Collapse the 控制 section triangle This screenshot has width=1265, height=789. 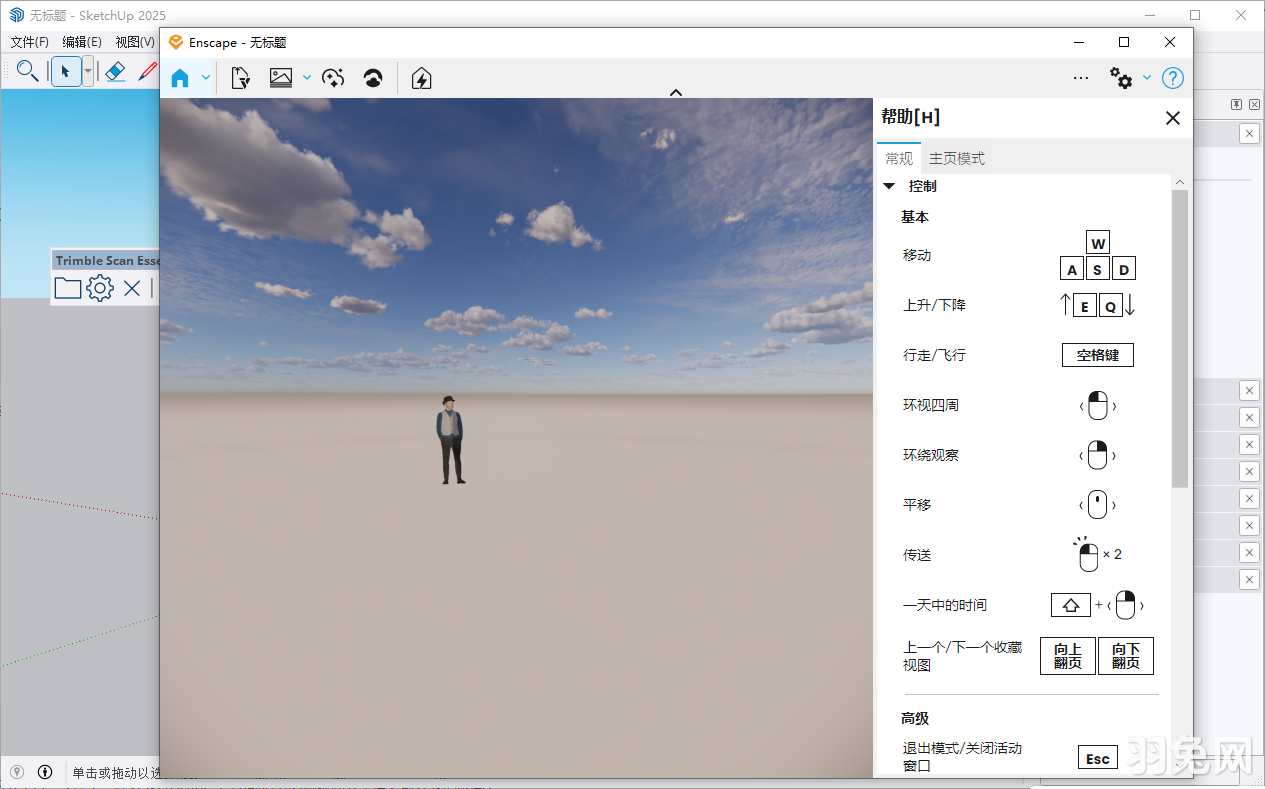point(889,186)
